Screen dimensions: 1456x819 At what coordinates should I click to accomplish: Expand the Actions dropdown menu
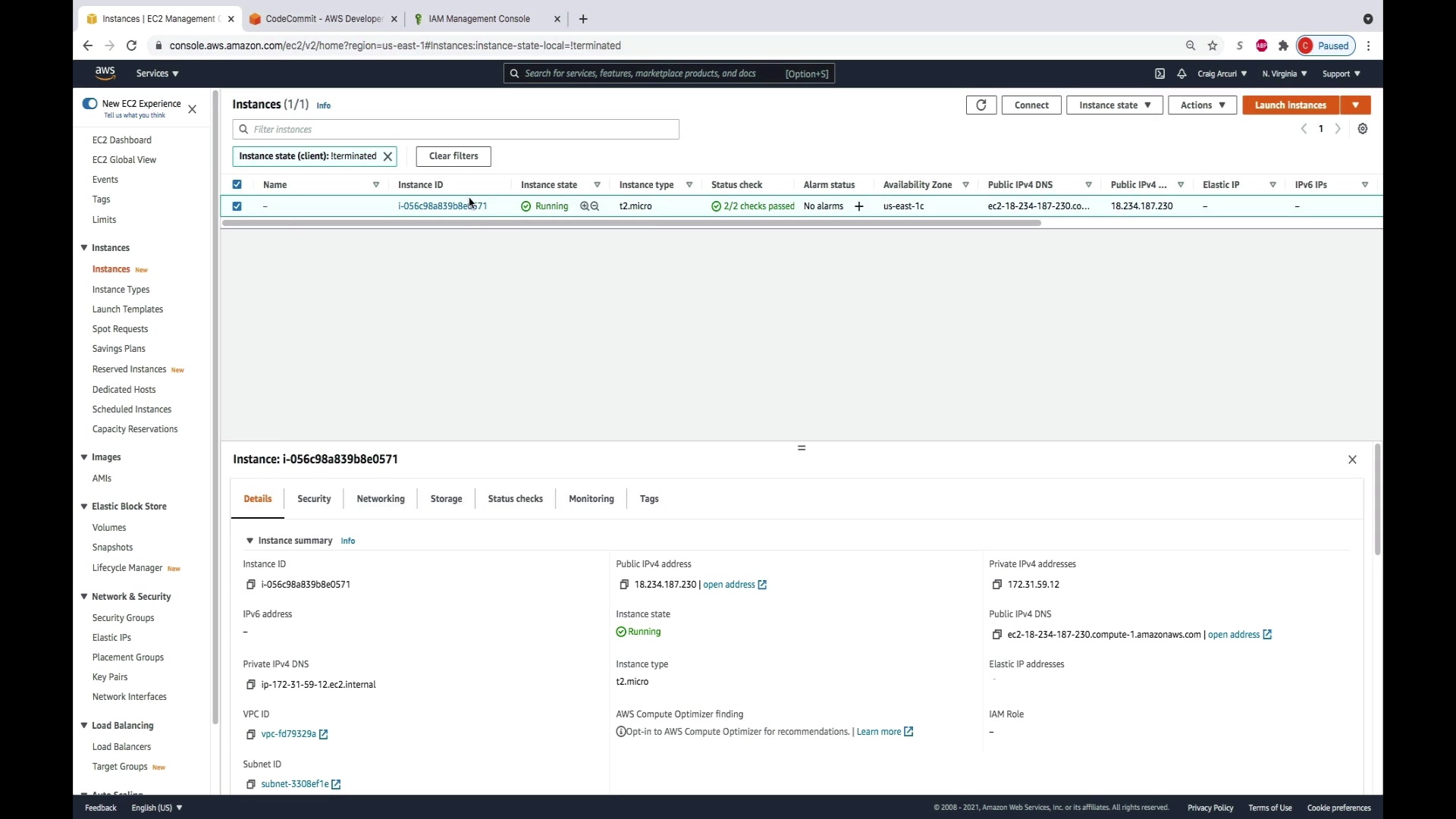click(x=1202, y=105)
